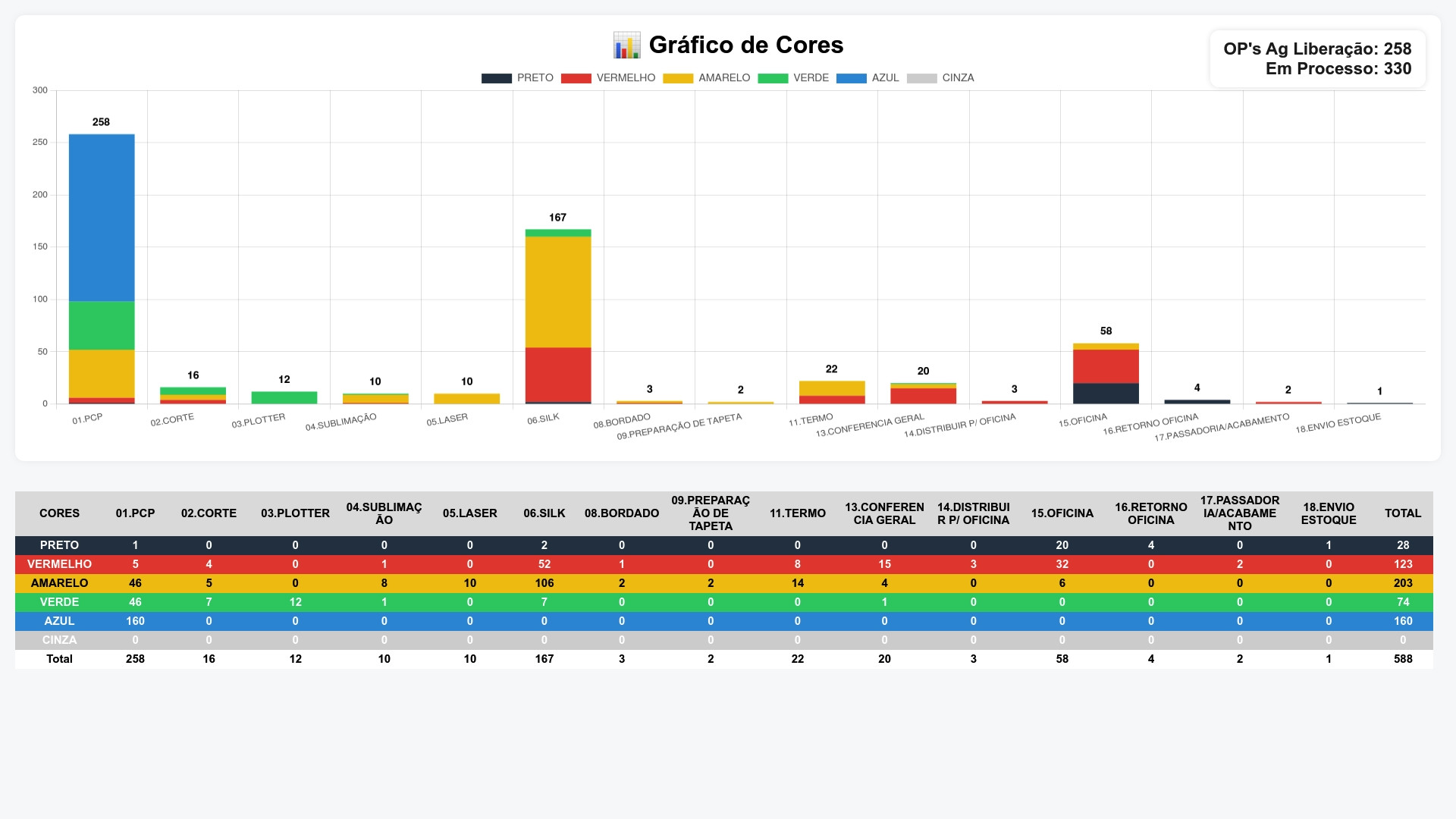Click the bar chart emoji in the title

626,45
